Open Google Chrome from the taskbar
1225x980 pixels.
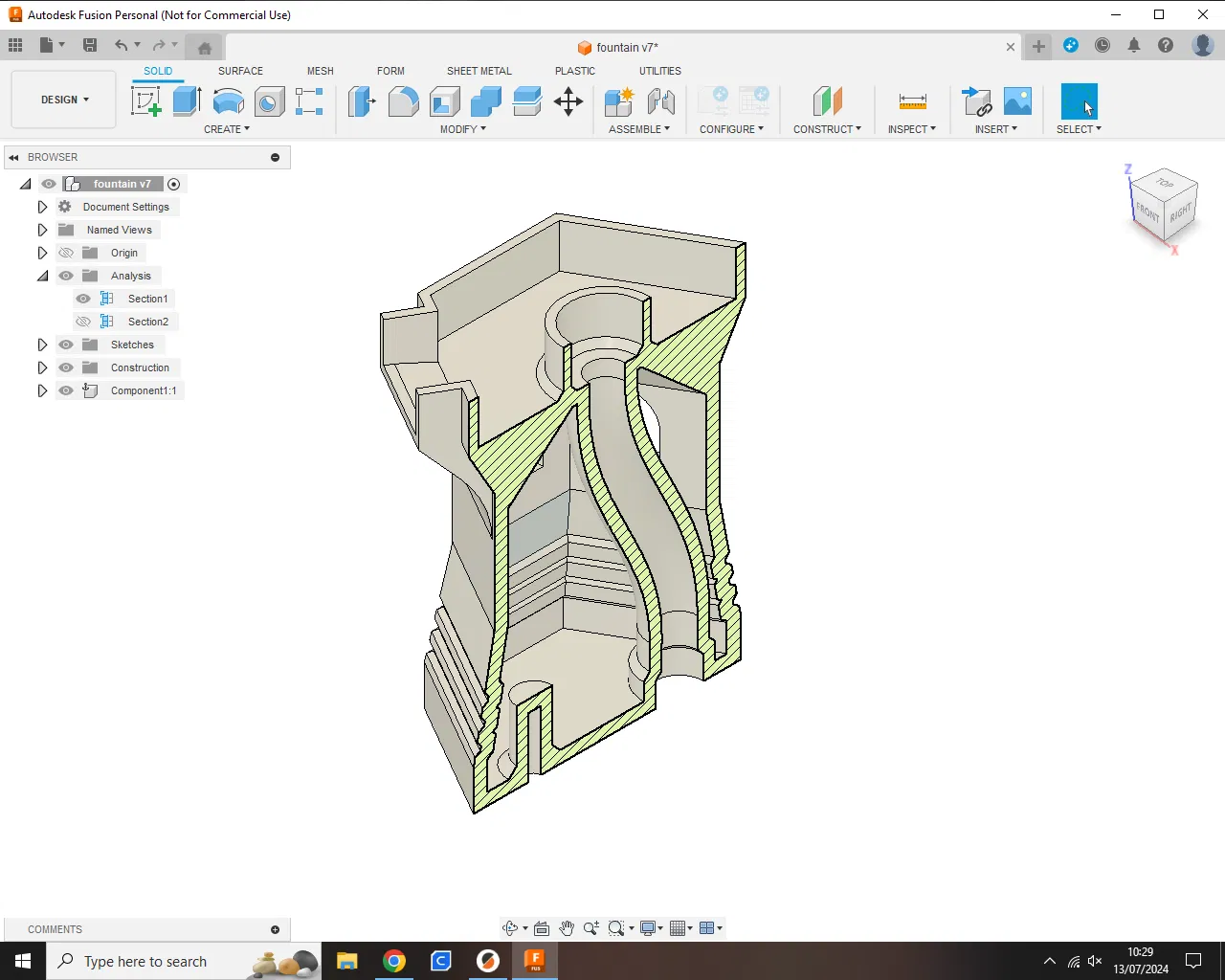[x=394, y=961]
